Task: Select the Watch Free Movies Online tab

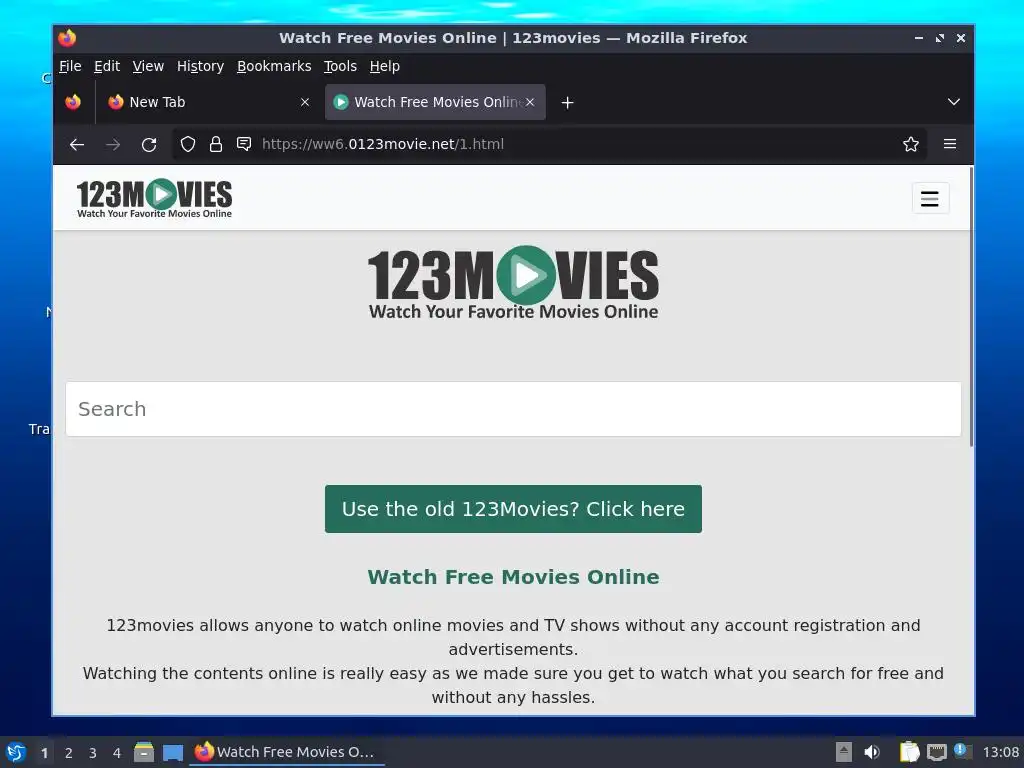Action: tap(435, 102)
